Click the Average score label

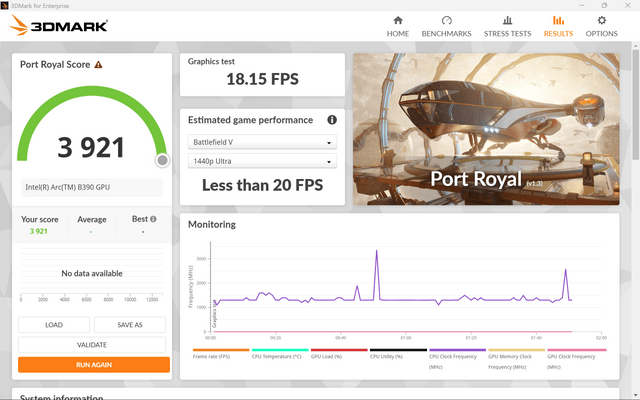point(92,220)
